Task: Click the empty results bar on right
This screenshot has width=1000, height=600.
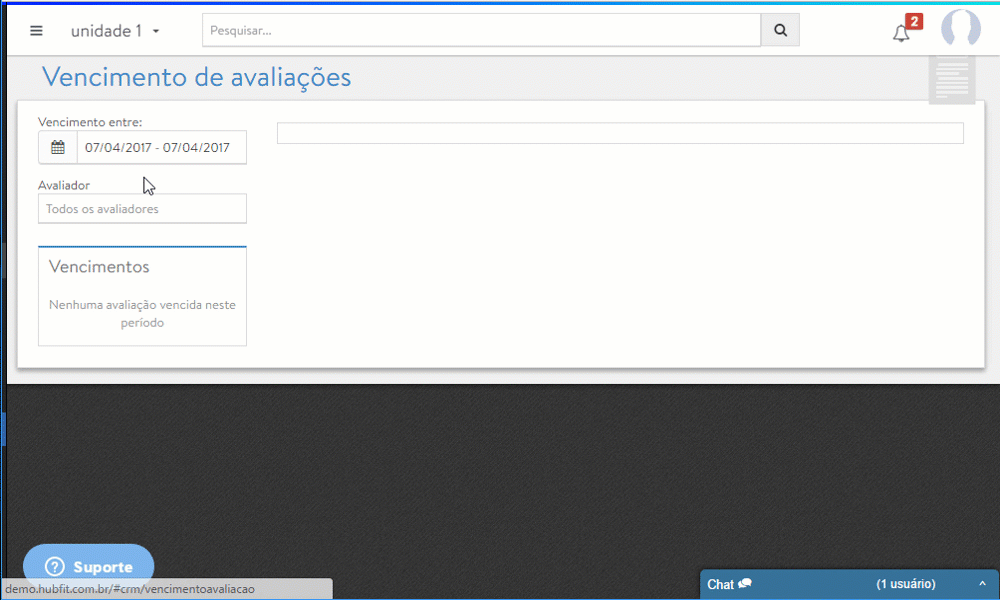Action: pyautogui.click(x=620, y=133)
